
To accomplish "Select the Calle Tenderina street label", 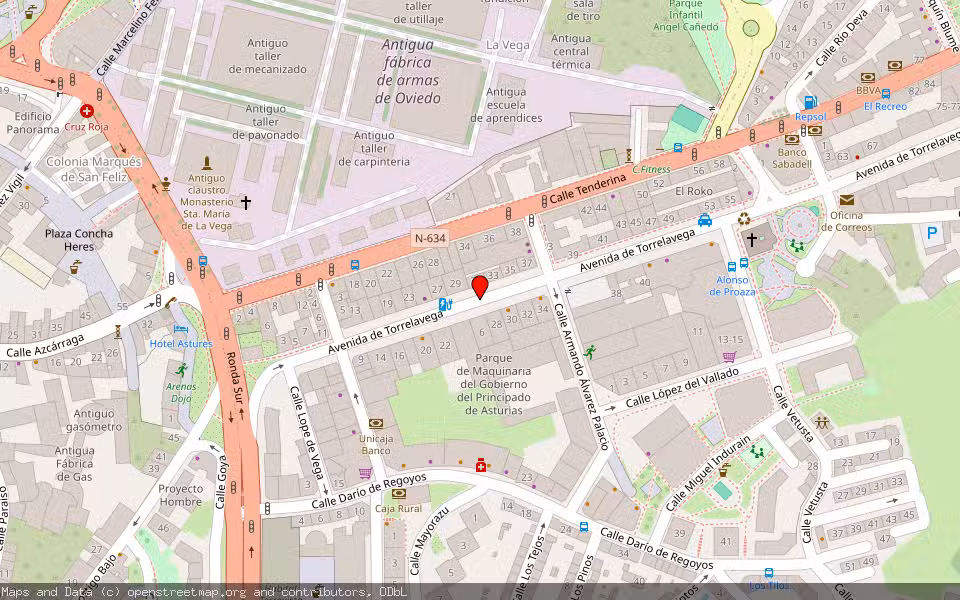I will pos(588,189).
